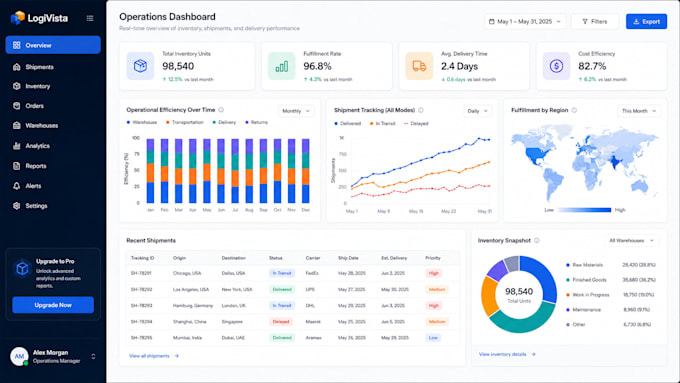Click the Shipments sidebar icon
The image size is (680, 383).
tap(16, 67)
